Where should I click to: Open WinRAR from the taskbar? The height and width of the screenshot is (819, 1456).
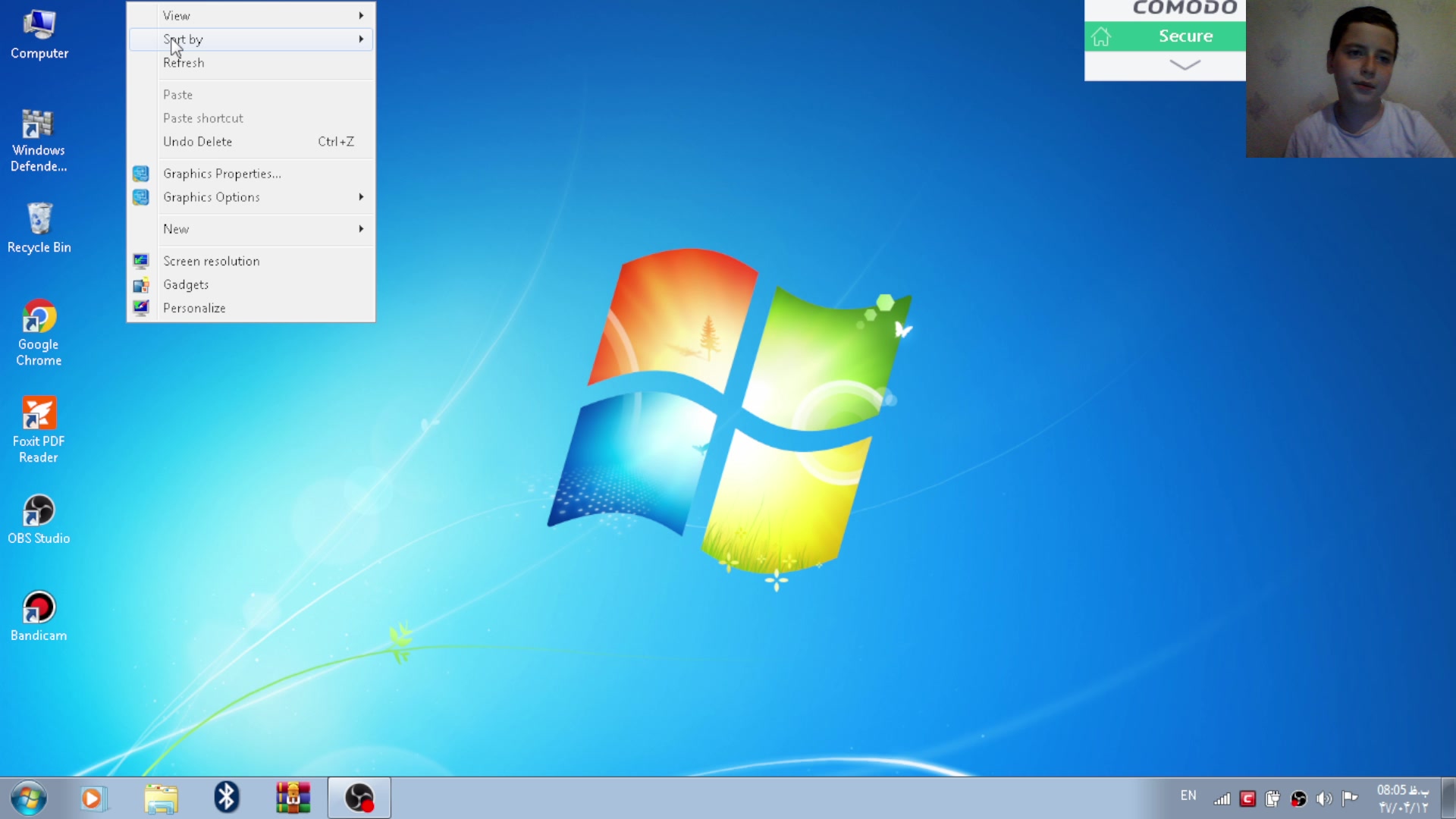(x=293, y=798)
